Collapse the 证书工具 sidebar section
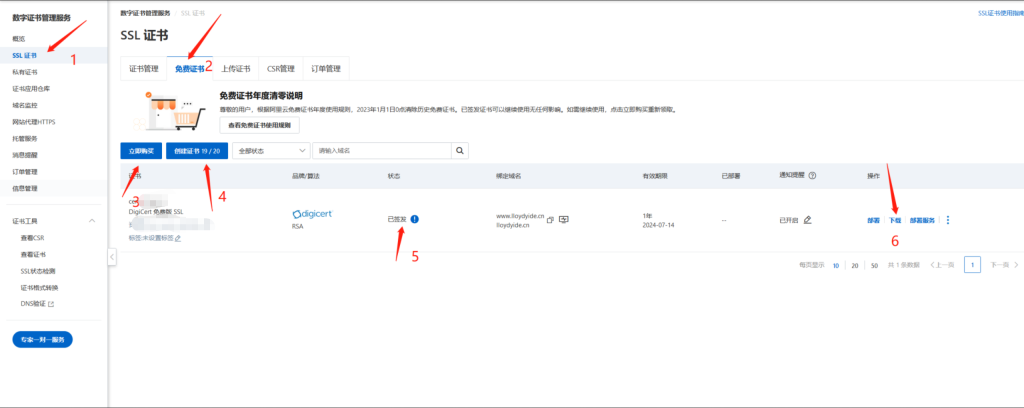The width and height of the screenshot is (1024, 408). tap(92, 219)
